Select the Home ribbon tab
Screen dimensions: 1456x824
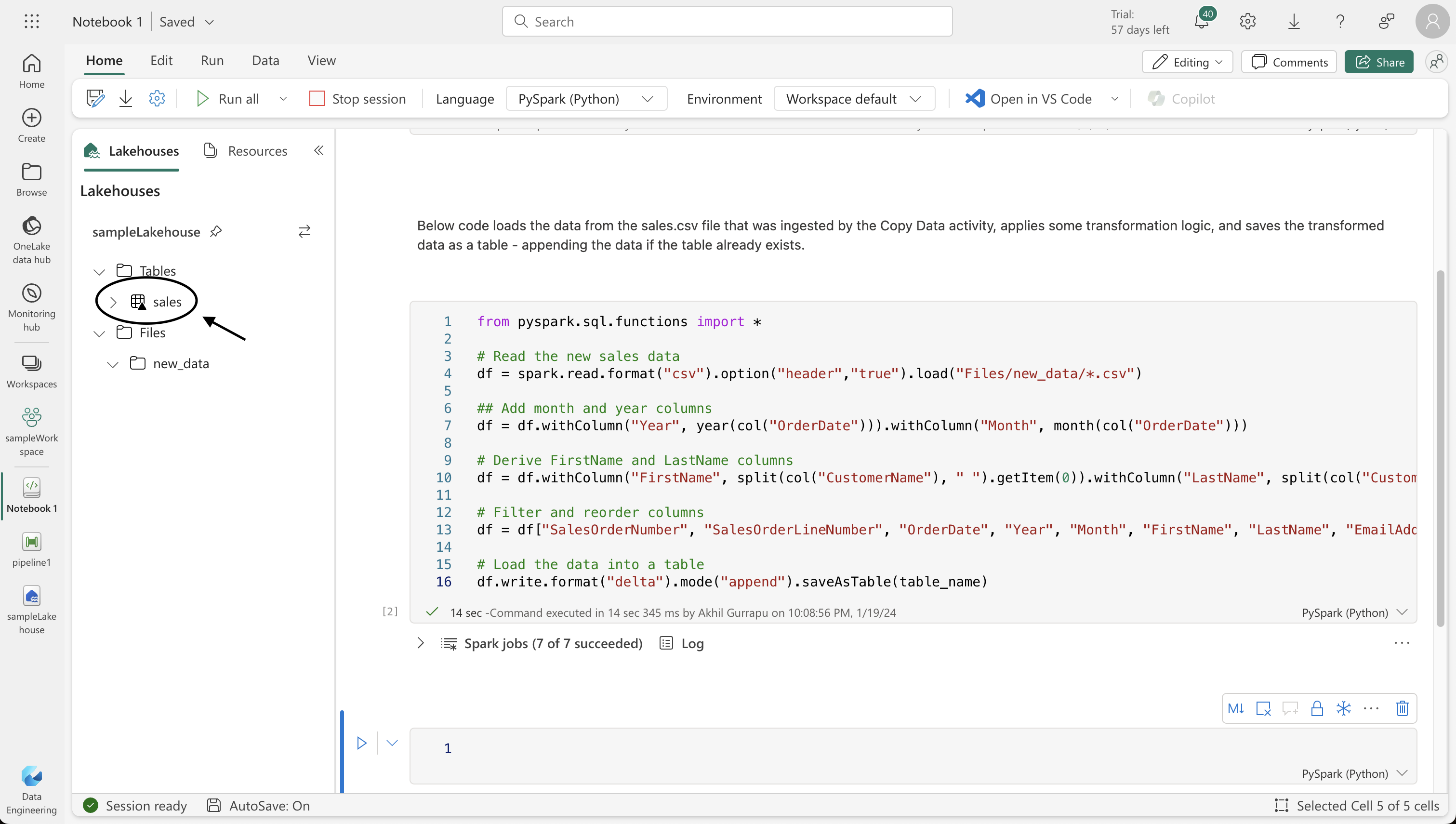point(104,61)
